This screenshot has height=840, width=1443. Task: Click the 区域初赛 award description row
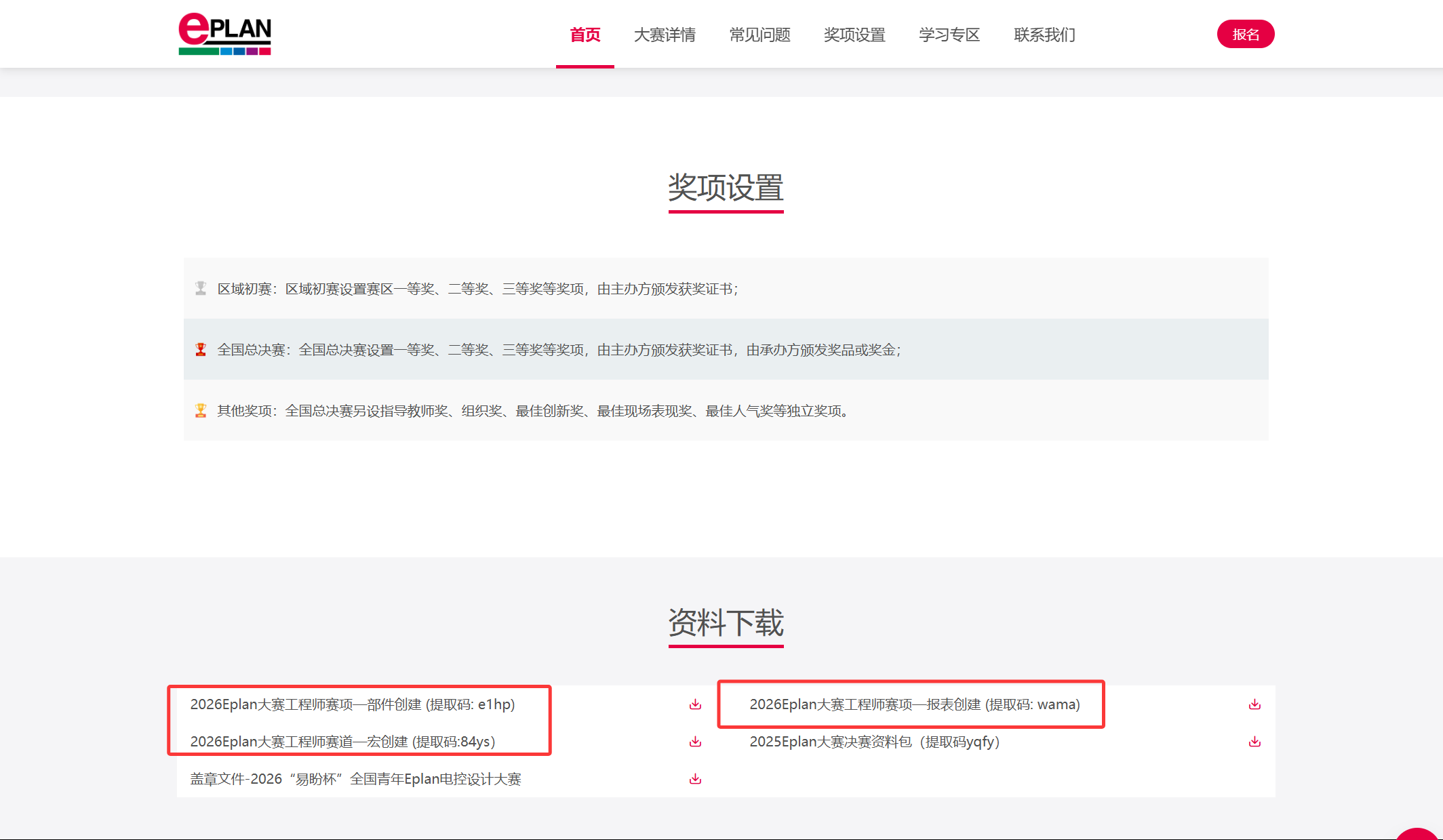[726, 288]
